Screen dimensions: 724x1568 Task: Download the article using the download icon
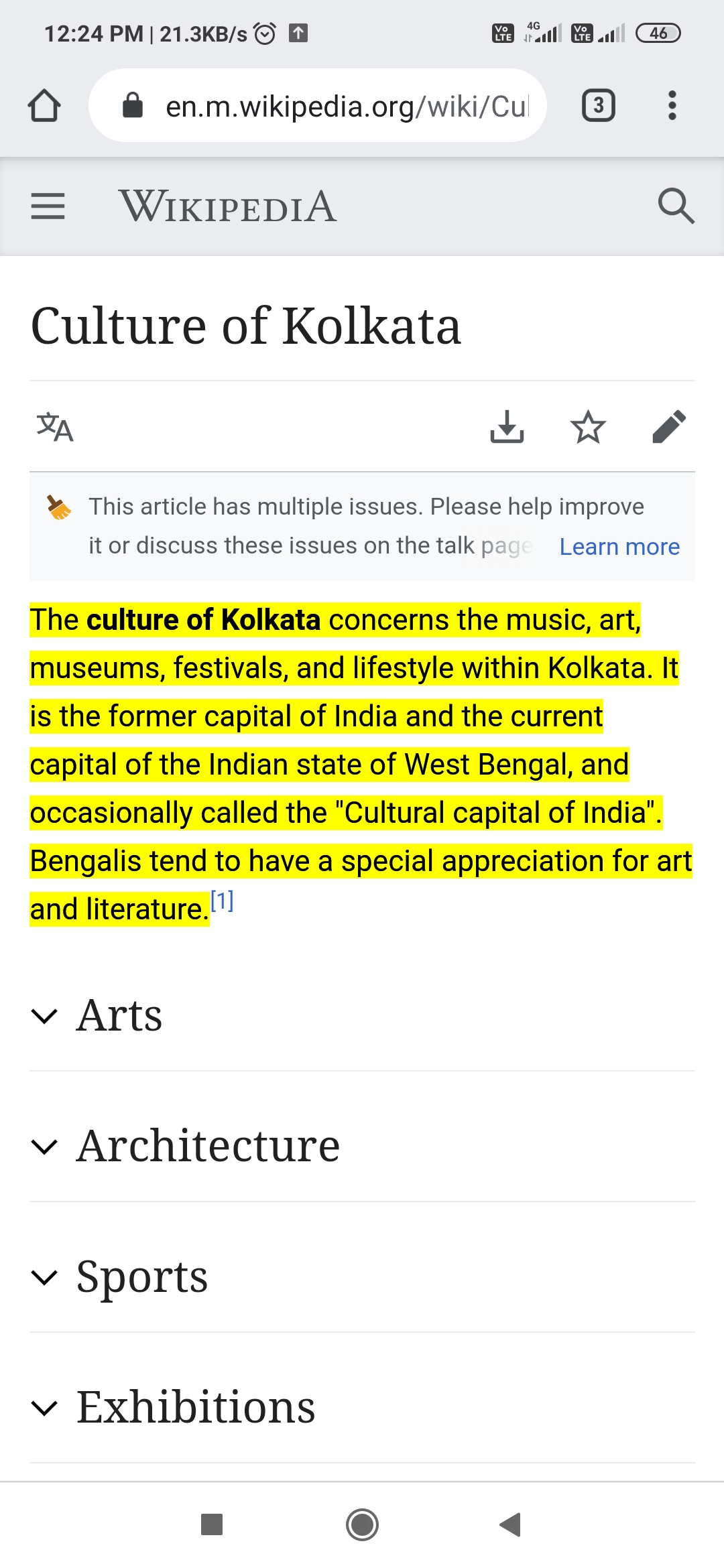click(507, 427)
